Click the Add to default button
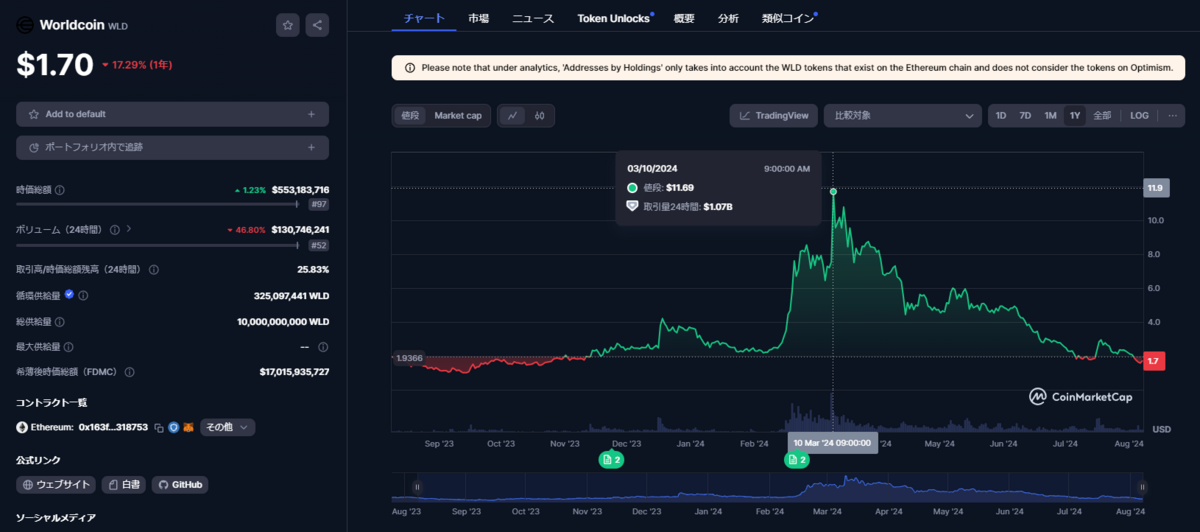Screen dimensions: 1200x532 pos(172,114)
